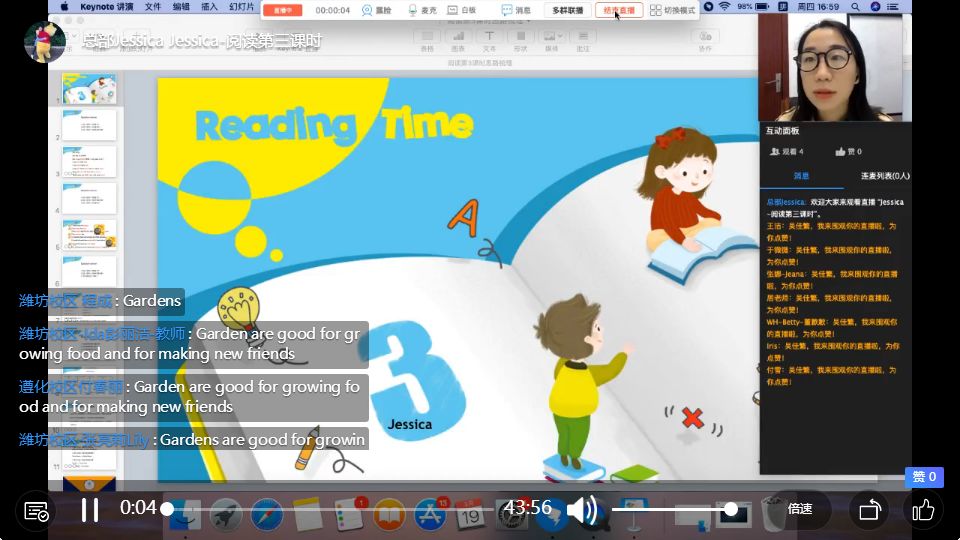Open the 消息 message icon in toolbar
960x540 pixels.
516,10
